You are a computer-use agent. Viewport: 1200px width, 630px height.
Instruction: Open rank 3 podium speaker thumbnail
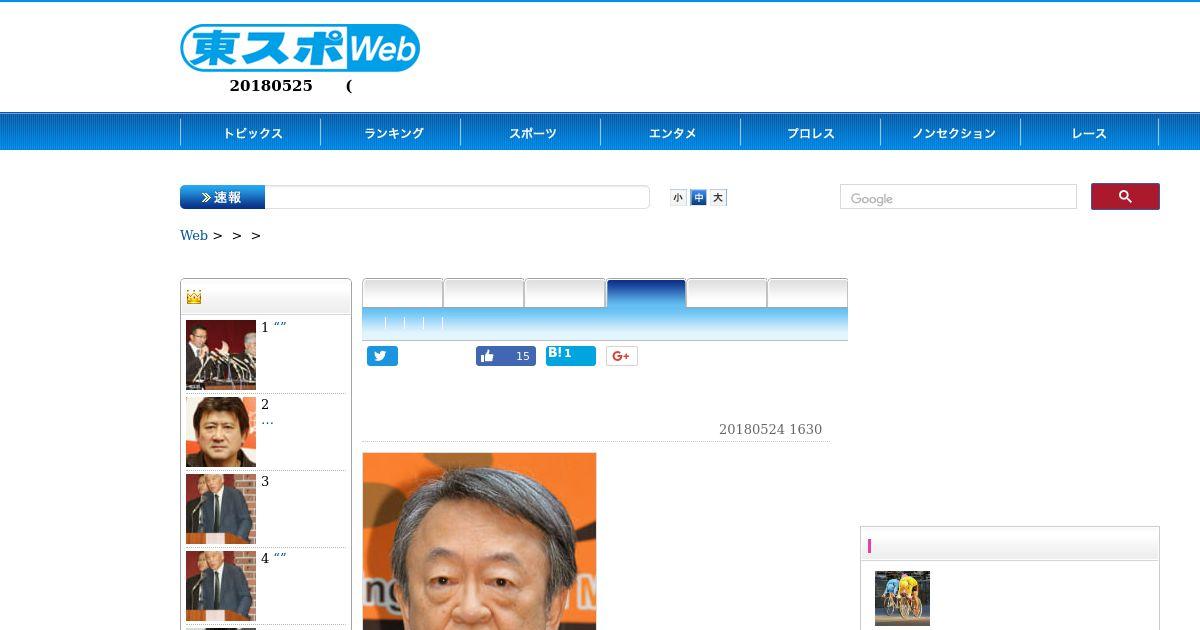[221, 509]
